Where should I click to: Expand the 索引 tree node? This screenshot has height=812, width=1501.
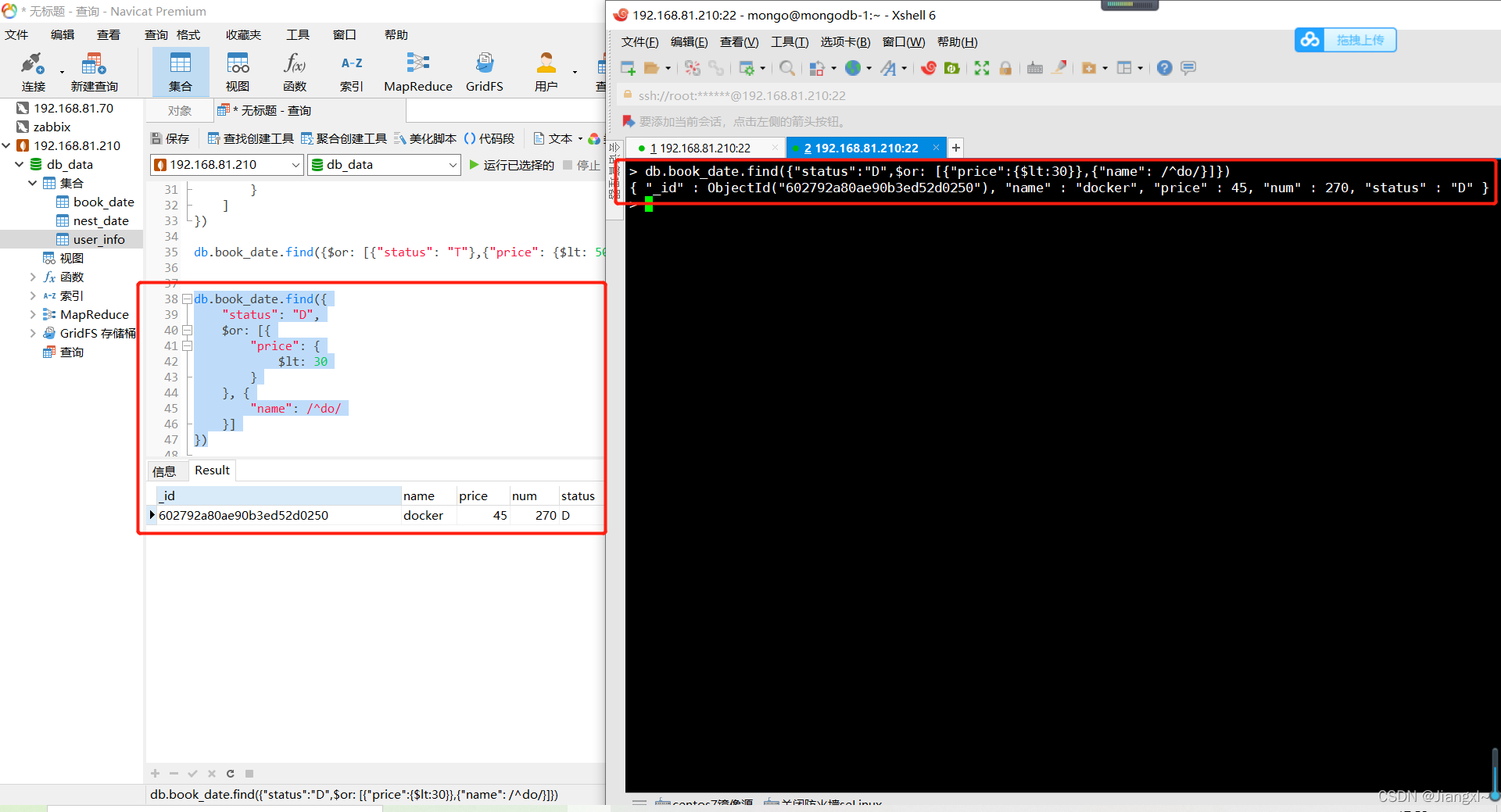pos(33,295)
